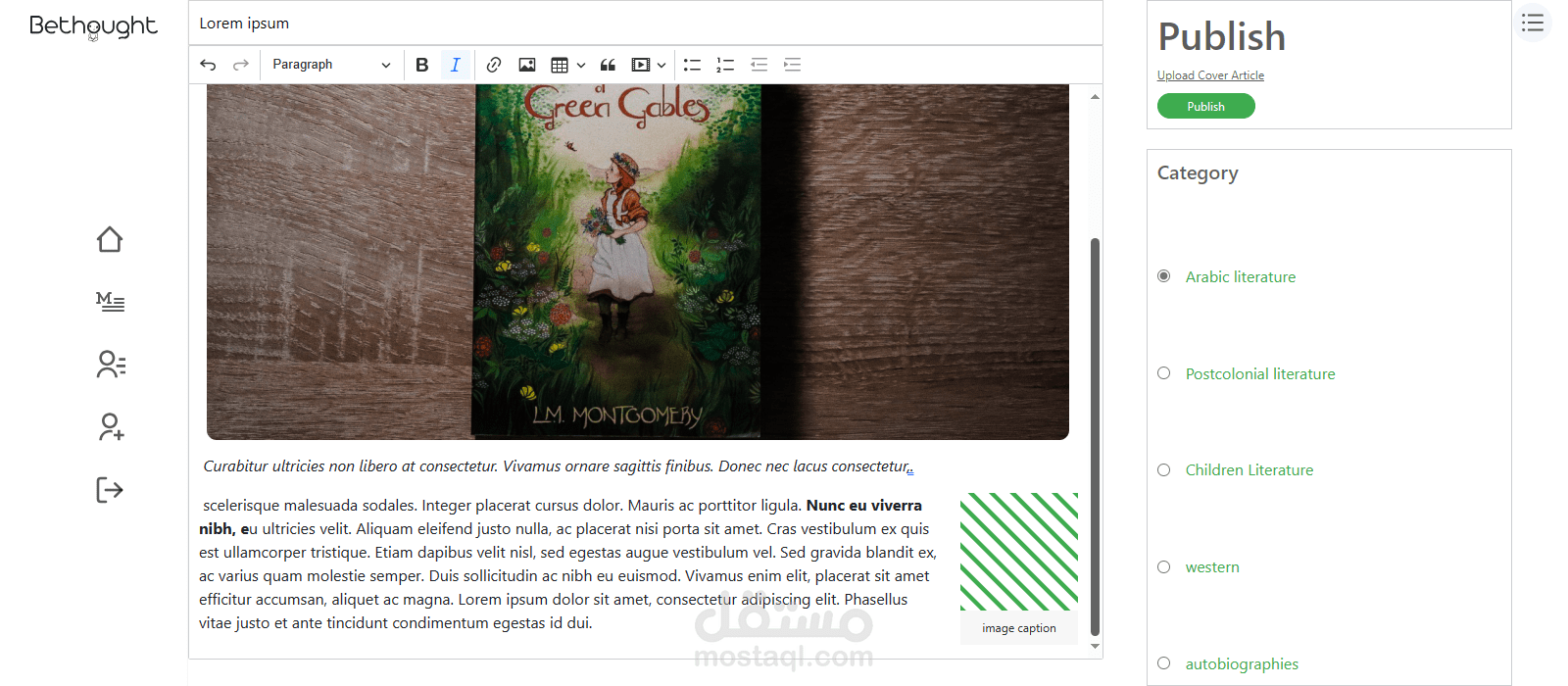Screen dimensions: 1568x686
Task: Select Postcolonial literature category radio
Action: (x=1163, y=373)
